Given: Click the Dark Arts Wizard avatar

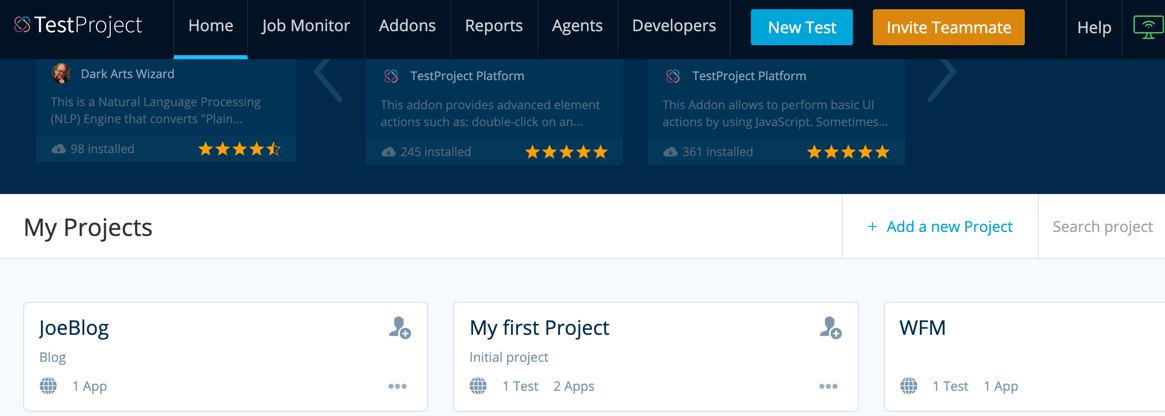Looking at the screenshot, I should (60, 74).
